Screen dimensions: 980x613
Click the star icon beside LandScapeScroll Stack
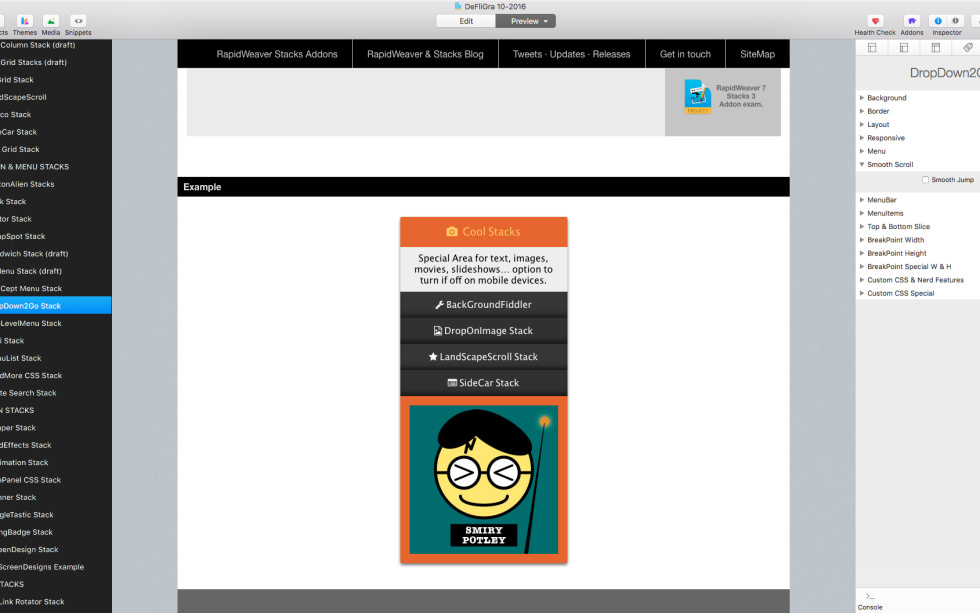point(433,357)
